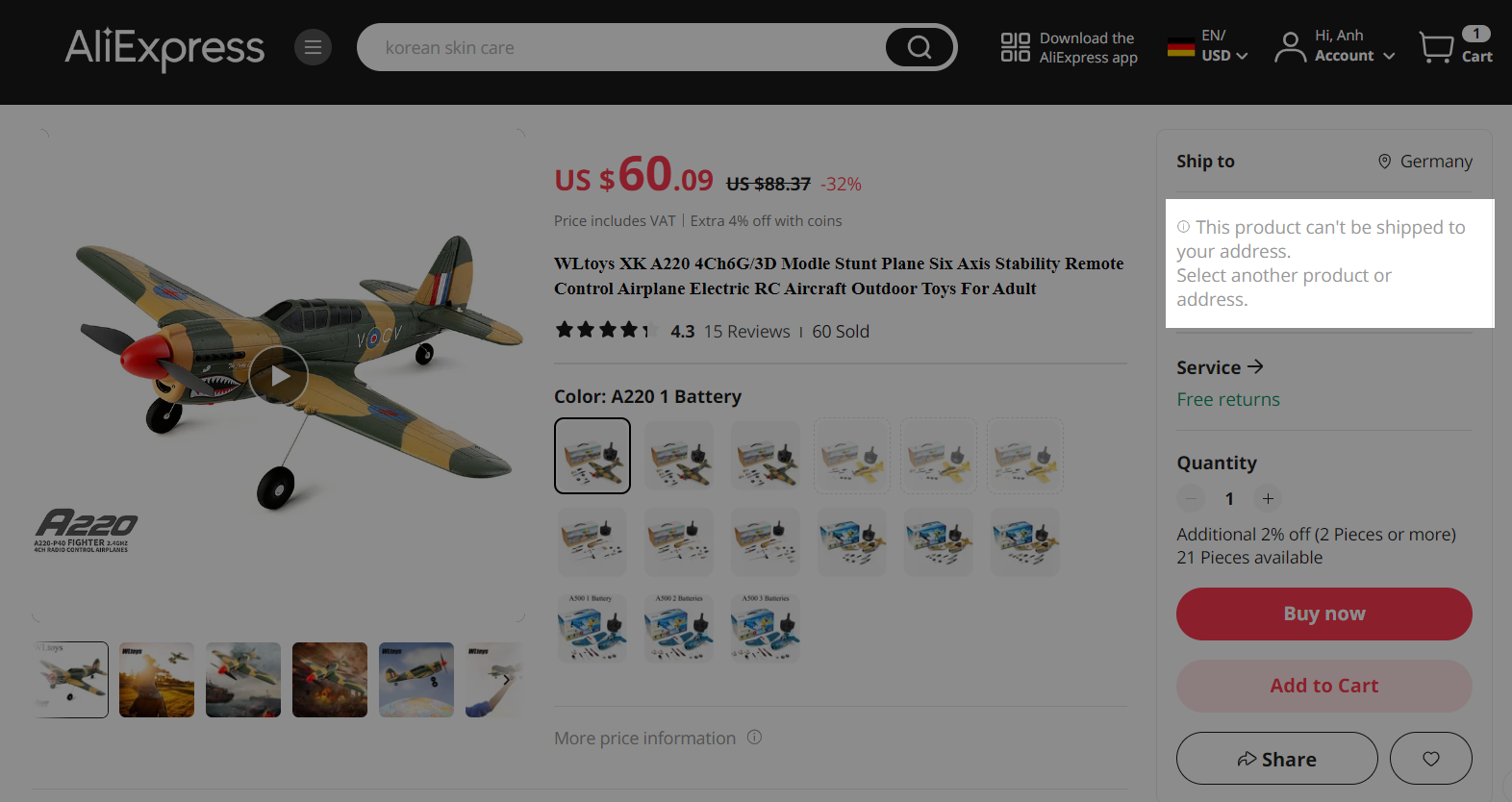1512x802 pixels.
Task: Click the Germany location pin
Action: point(1384,162)
